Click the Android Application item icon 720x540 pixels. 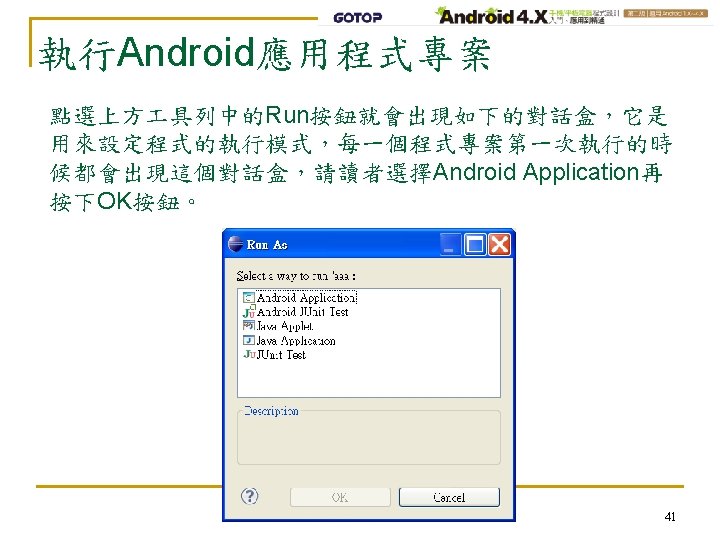click(248, 298)
